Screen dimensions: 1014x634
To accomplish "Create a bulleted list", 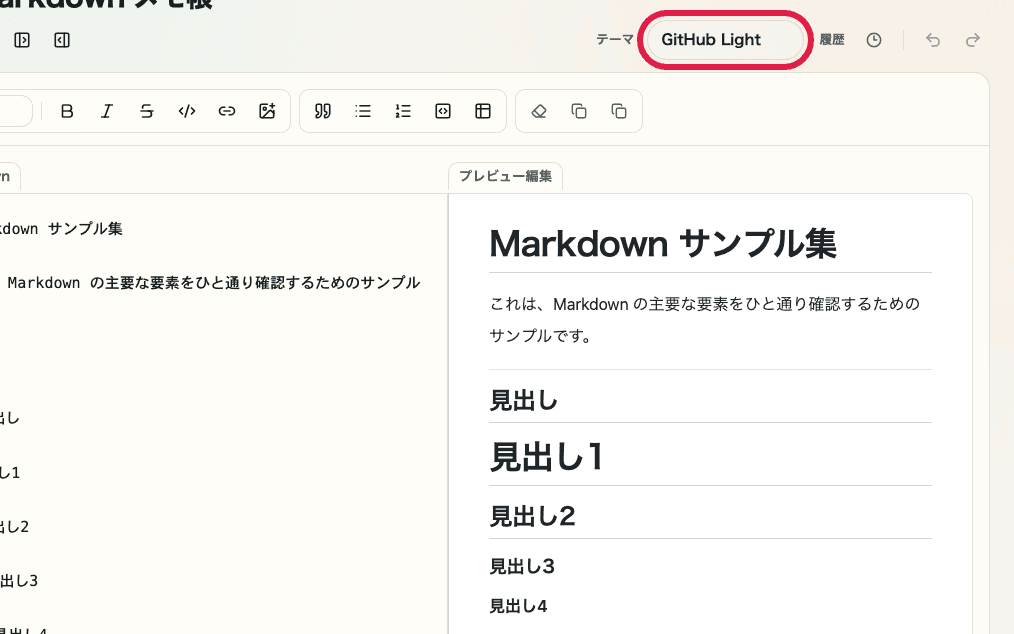I will [x=363, y=111].
